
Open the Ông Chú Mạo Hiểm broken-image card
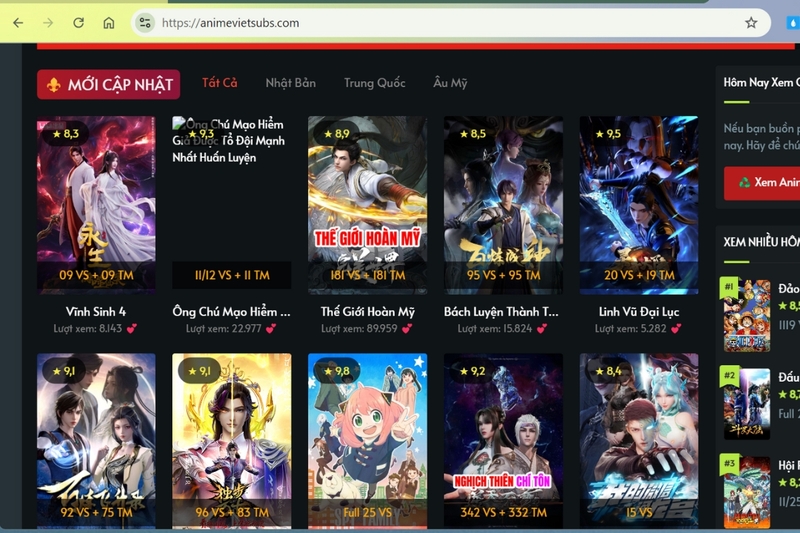pyautogui.click(x=232, y=202)
